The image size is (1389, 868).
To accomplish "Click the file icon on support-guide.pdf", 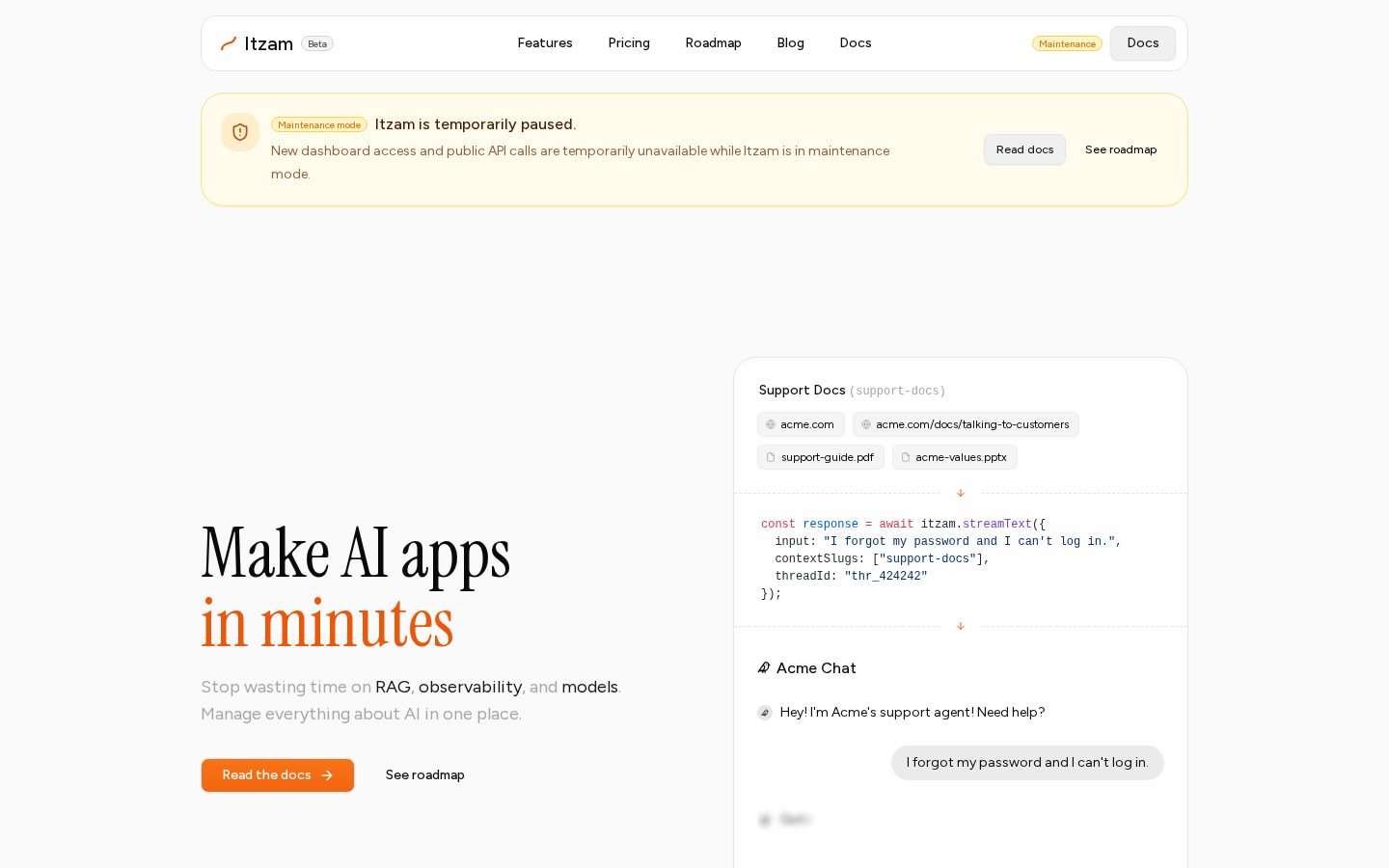I will [x=771, y=457].
